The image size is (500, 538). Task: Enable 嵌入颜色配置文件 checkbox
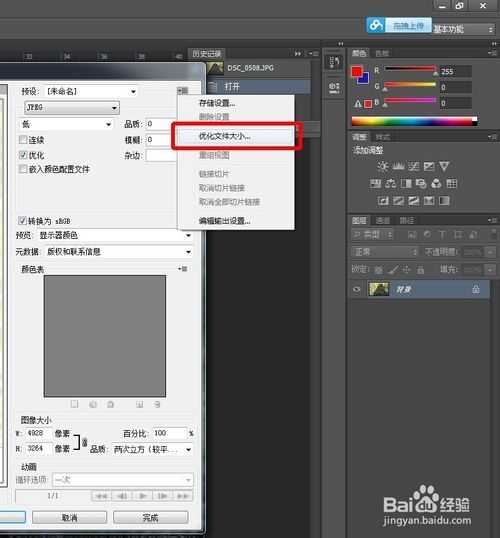[23, 169]
